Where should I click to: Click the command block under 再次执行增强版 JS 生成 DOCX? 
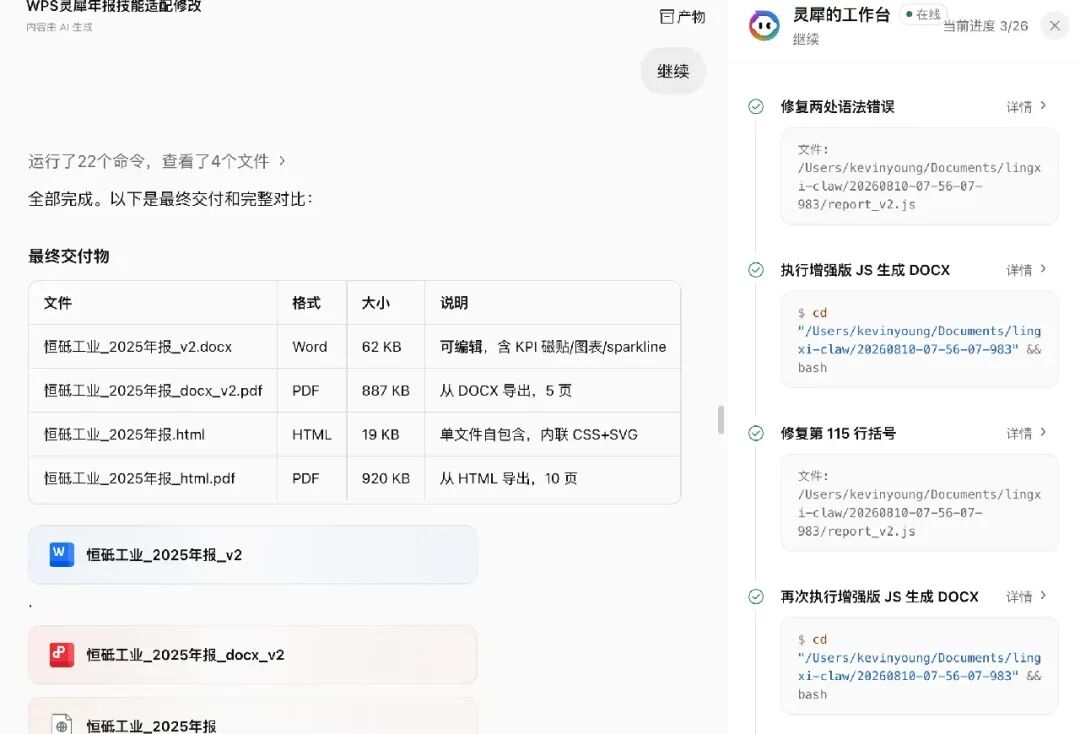coord(919,666)
